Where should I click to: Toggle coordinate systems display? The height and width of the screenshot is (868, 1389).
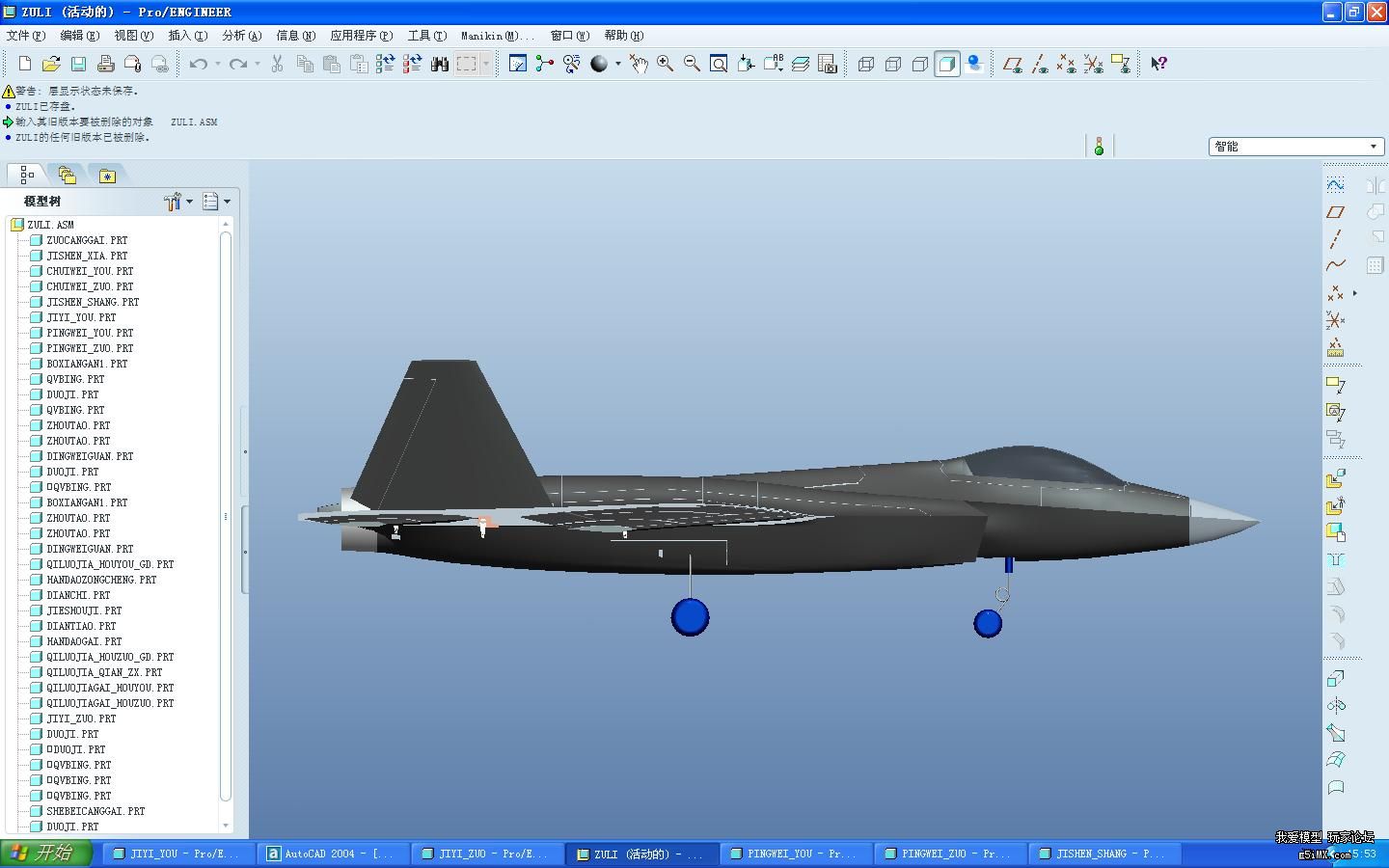[x=1094, y=64]
